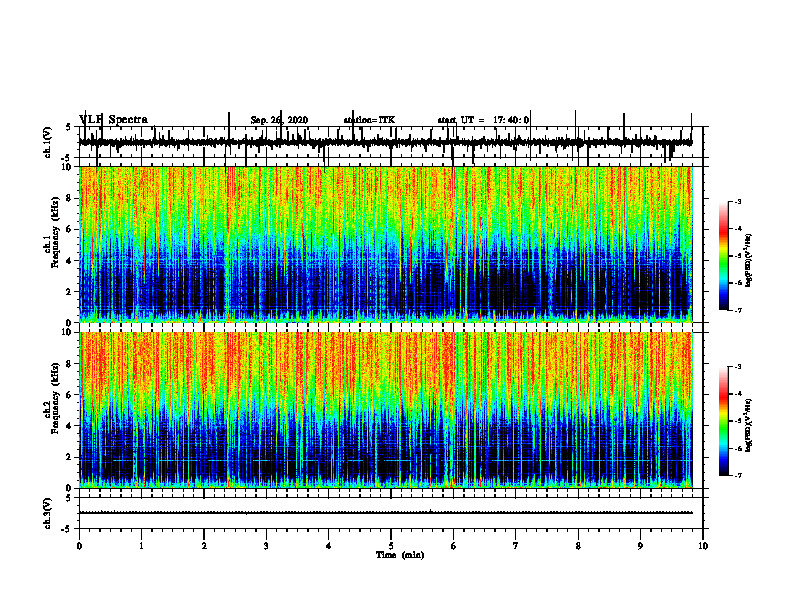Click the "-7" label on ch.1 color bar
792x612 pixels.
point(738,310)
